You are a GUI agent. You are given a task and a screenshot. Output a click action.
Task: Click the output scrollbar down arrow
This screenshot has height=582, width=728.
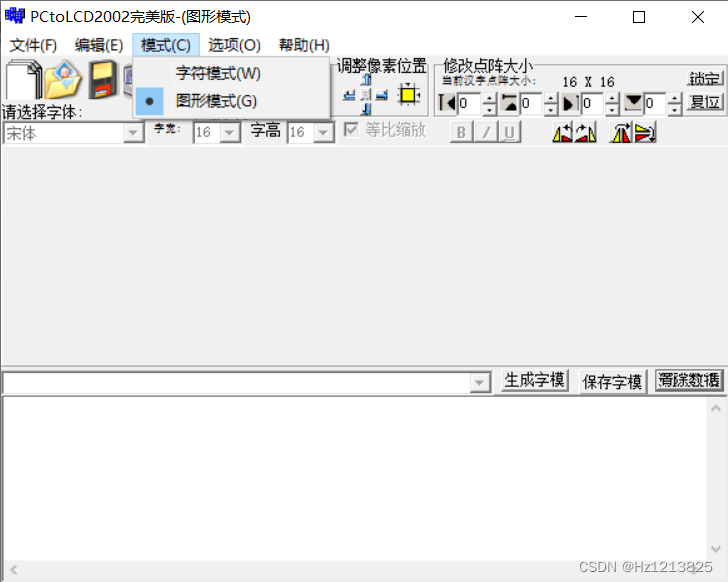point(715,549)
